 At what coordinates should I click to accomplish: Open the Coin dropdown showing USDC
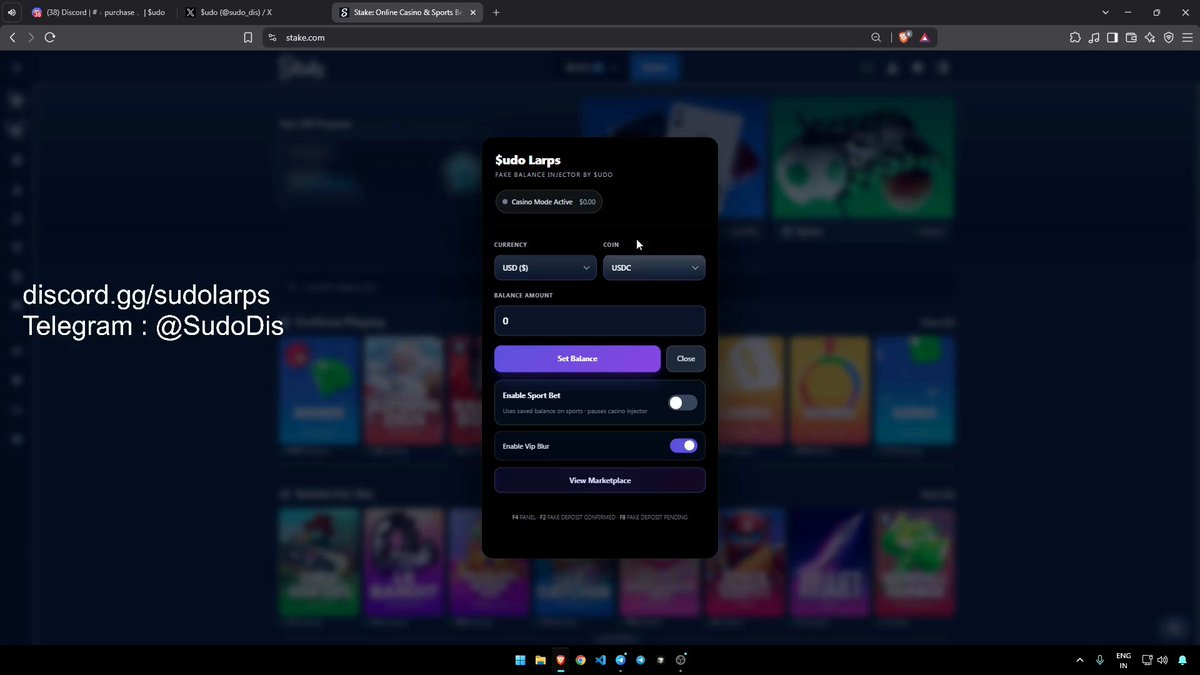654,268
